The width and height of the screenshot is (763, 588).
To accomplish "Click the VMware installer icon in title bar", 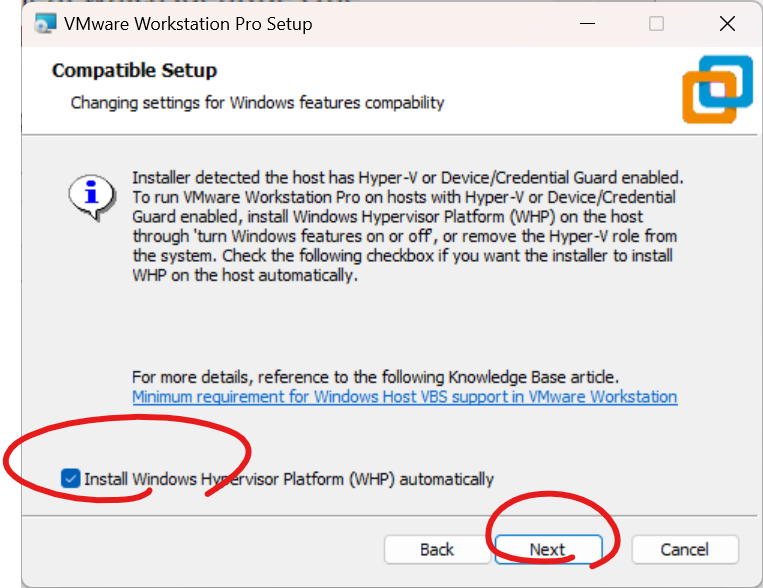I will tap(45, 24).
